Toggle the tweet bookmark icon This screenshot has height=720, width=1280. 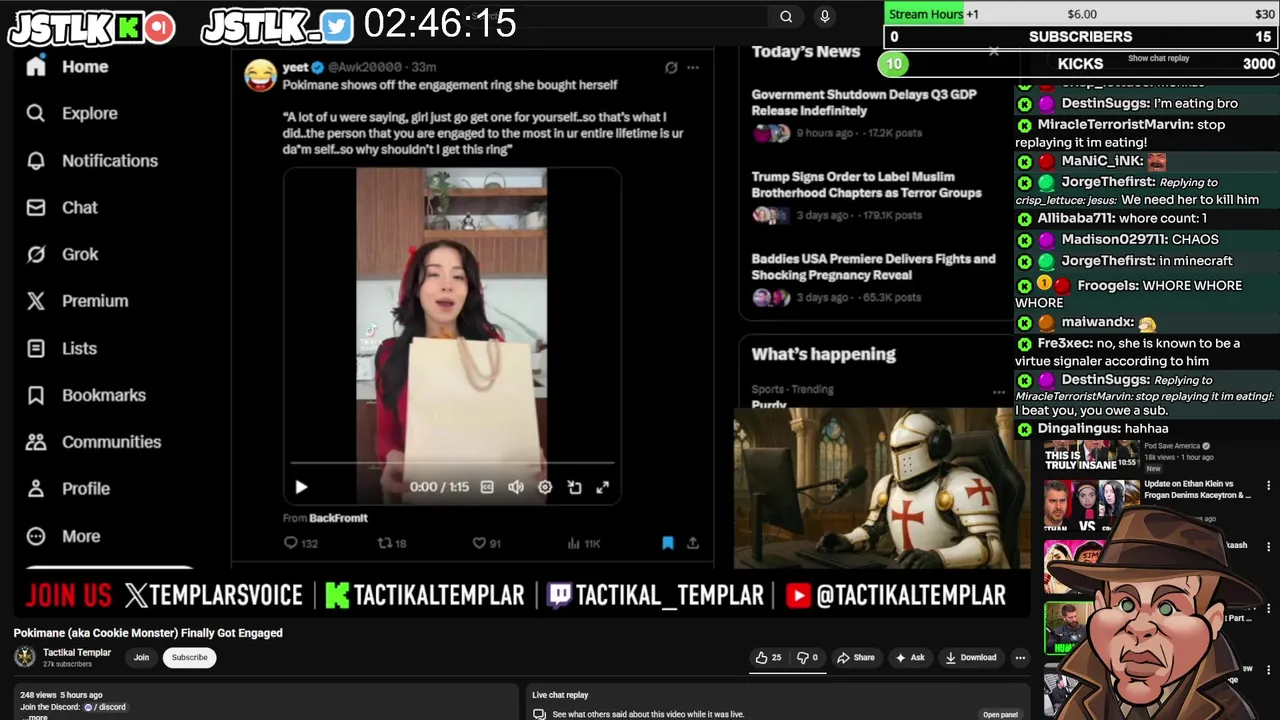click(x=668, y=543)
